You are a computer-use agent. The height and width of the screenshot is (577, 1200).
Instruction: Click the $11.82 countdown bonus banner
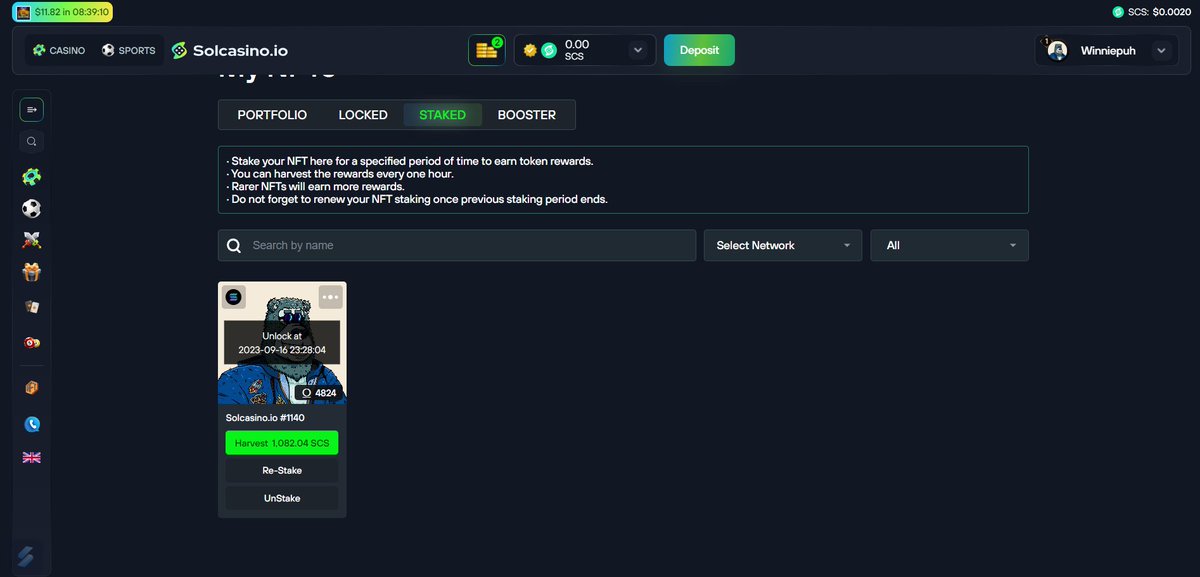(62, 12)
